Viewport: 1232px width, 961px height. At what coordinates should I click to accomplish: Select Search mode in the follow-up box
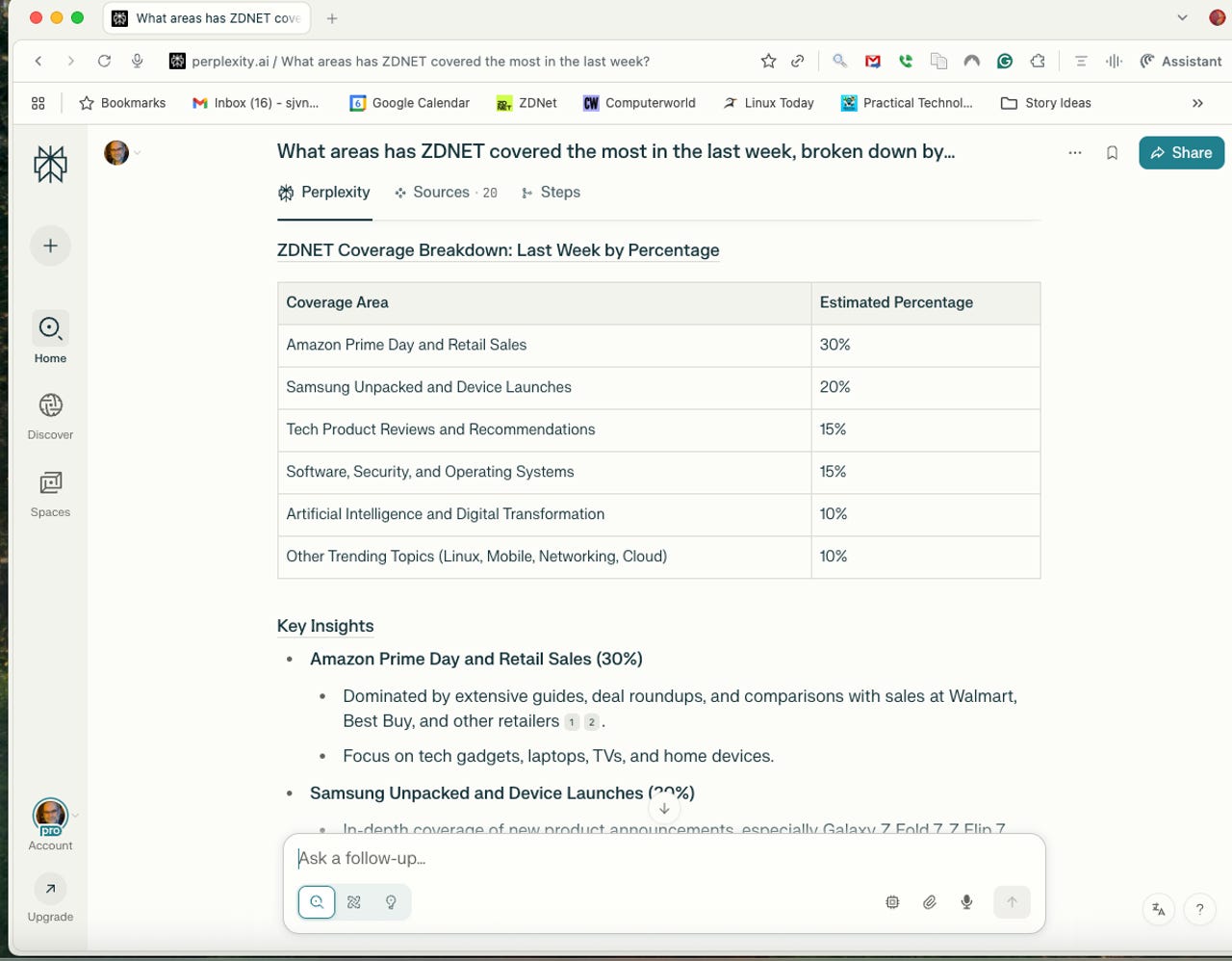[317, 902]
